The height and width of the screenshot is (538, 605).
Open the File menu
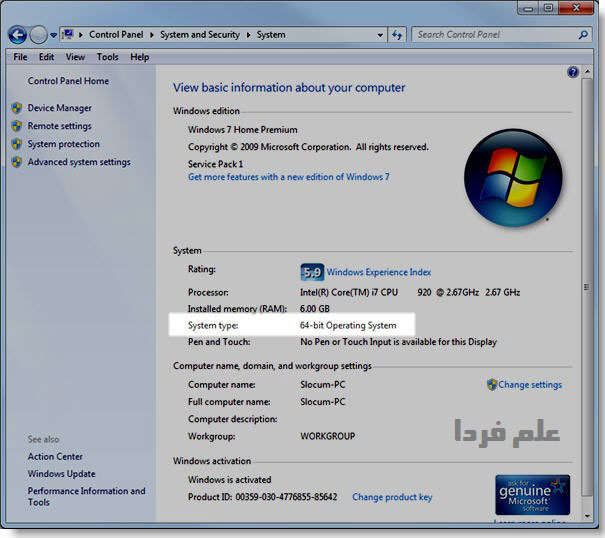(x=19, y=57)
